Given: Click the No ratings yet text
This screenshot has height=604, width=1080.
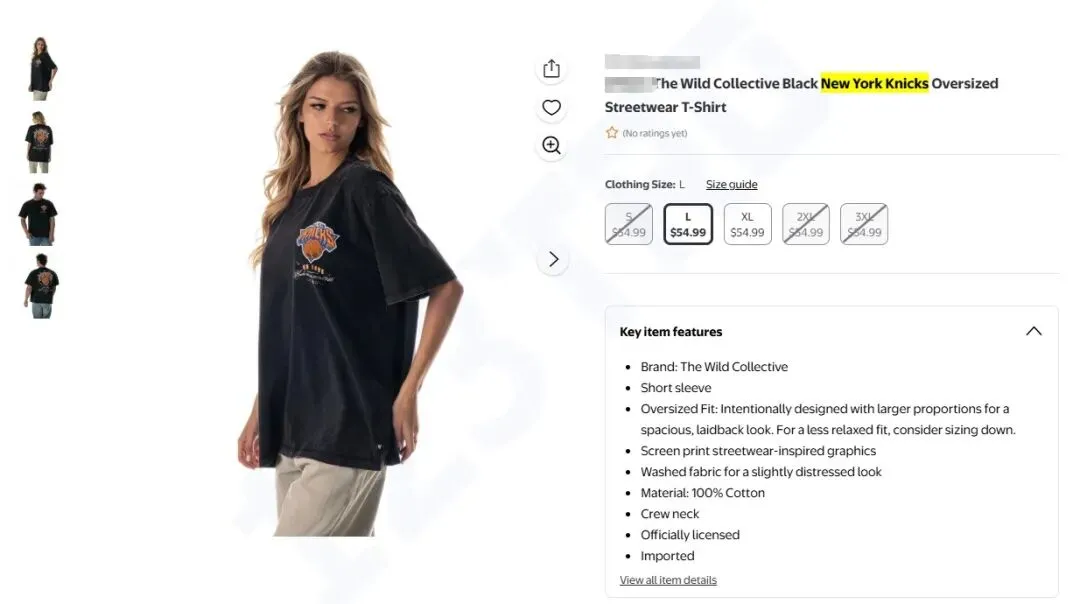Looking at the screenshot, I should [654, 134].
